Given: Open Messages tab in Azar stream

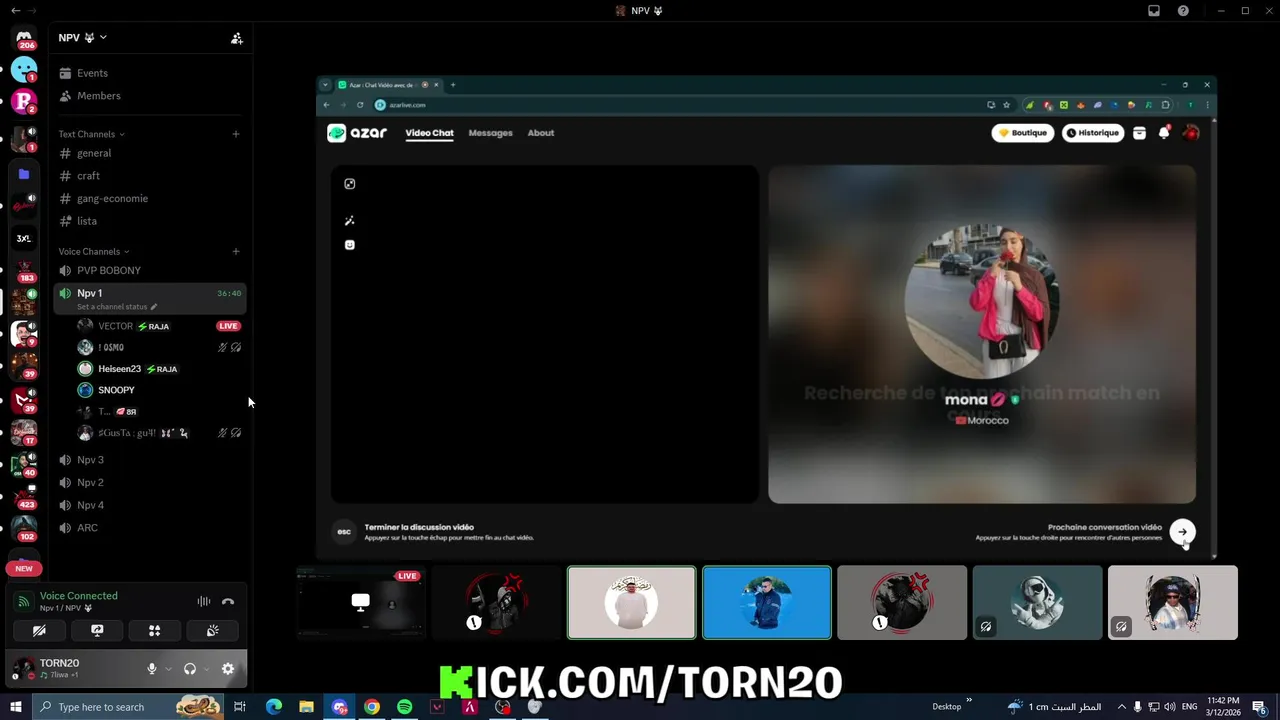Looking at the screenshot, I should pyautogui.click(x=490, y=133).
